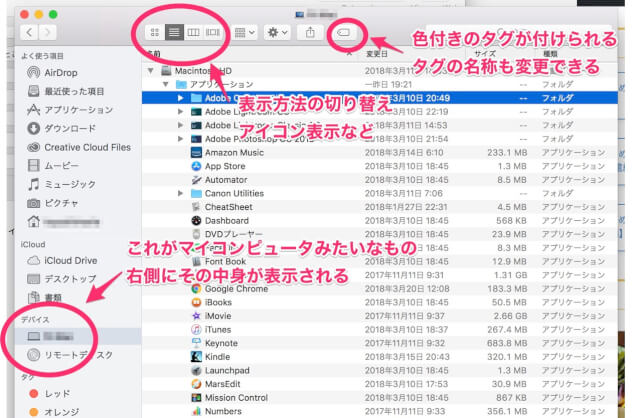This screenshot has height=418, width=640.
Task: Select Kindle in the list
Action: [x=217, y=357]
